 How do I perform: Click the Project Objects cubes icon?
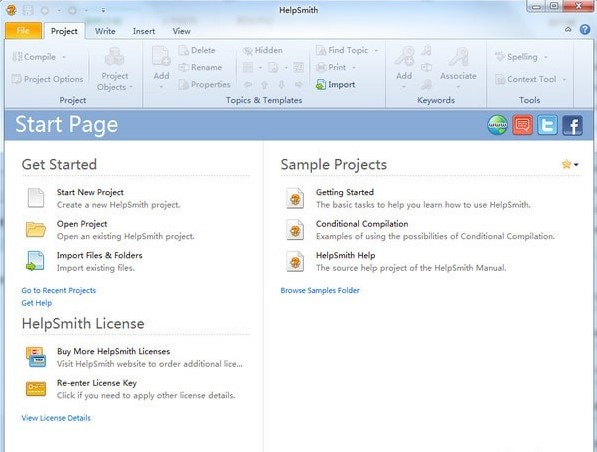(114, 57)
